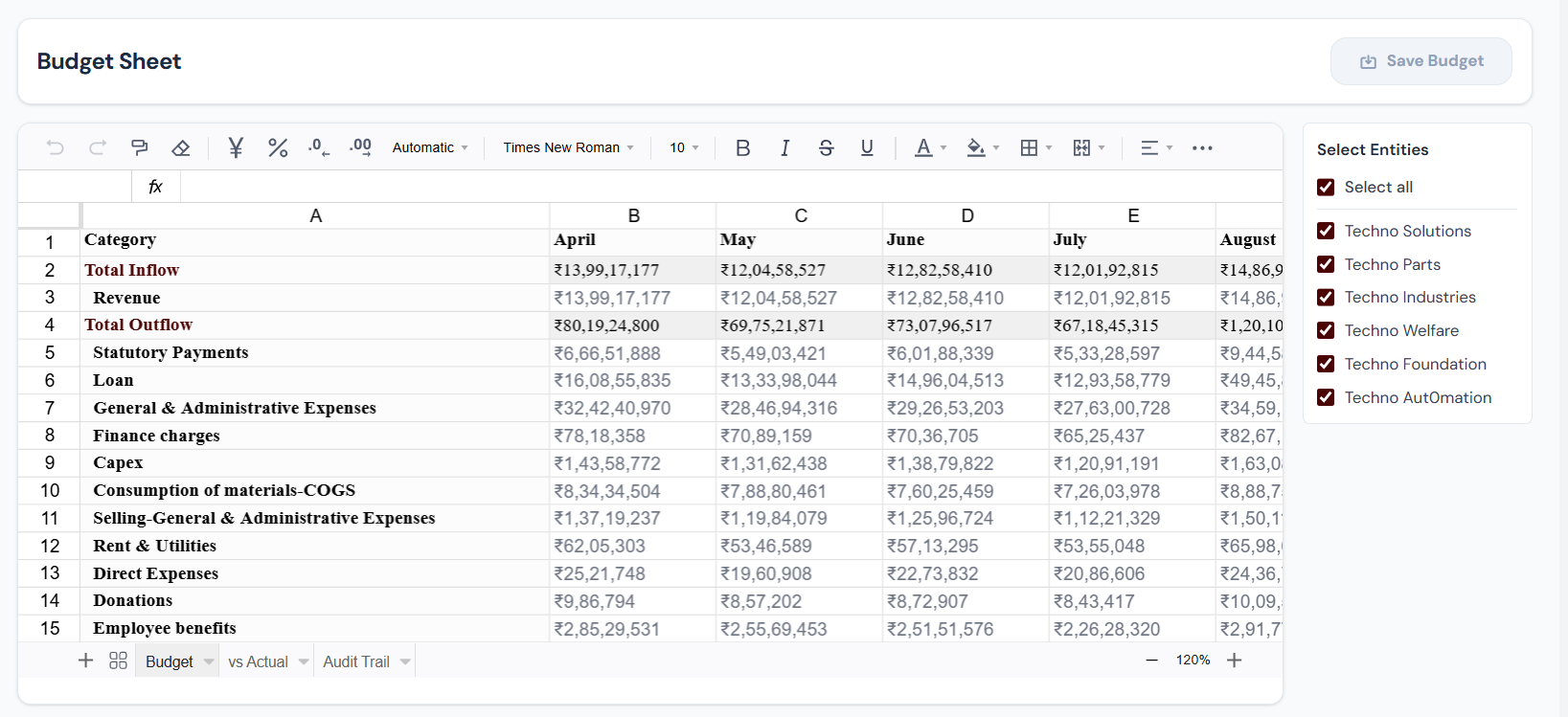This screenshot has height=717, width=1568.
Task: Expand the font size 10 dropdown
Action: tap(684, 147)
